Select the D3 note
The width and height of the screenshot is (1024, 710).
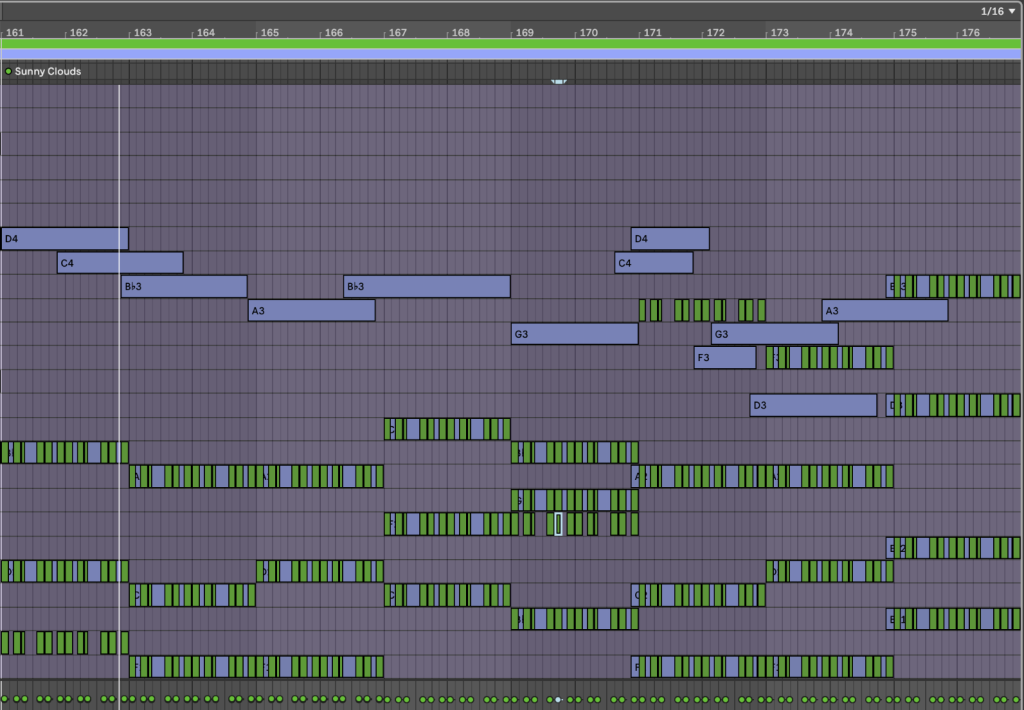point(813,405)
